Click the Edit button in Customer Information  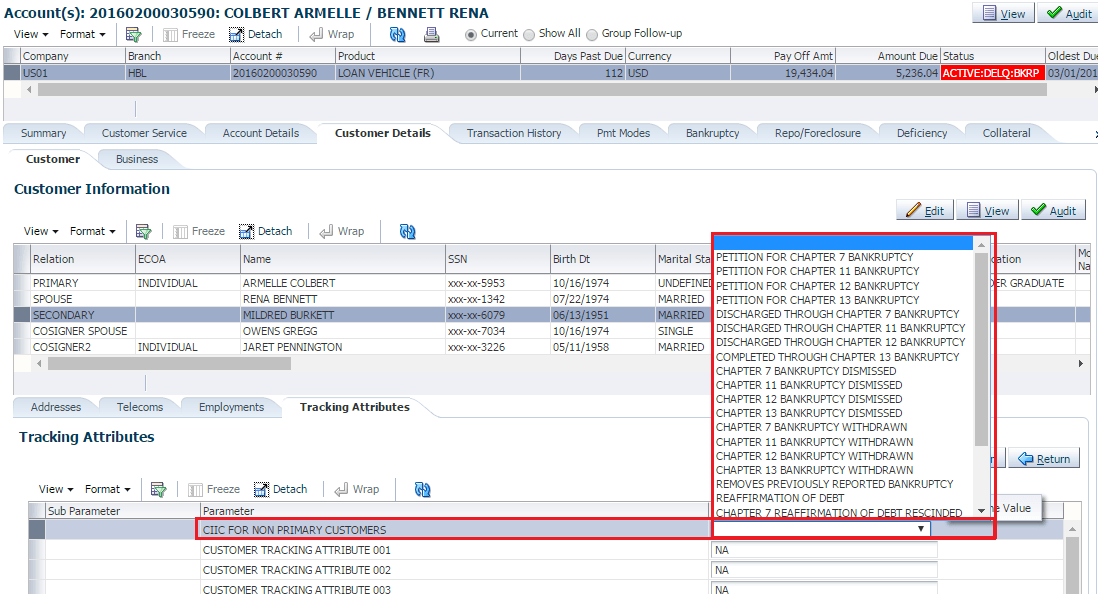[x=924, y=210]
